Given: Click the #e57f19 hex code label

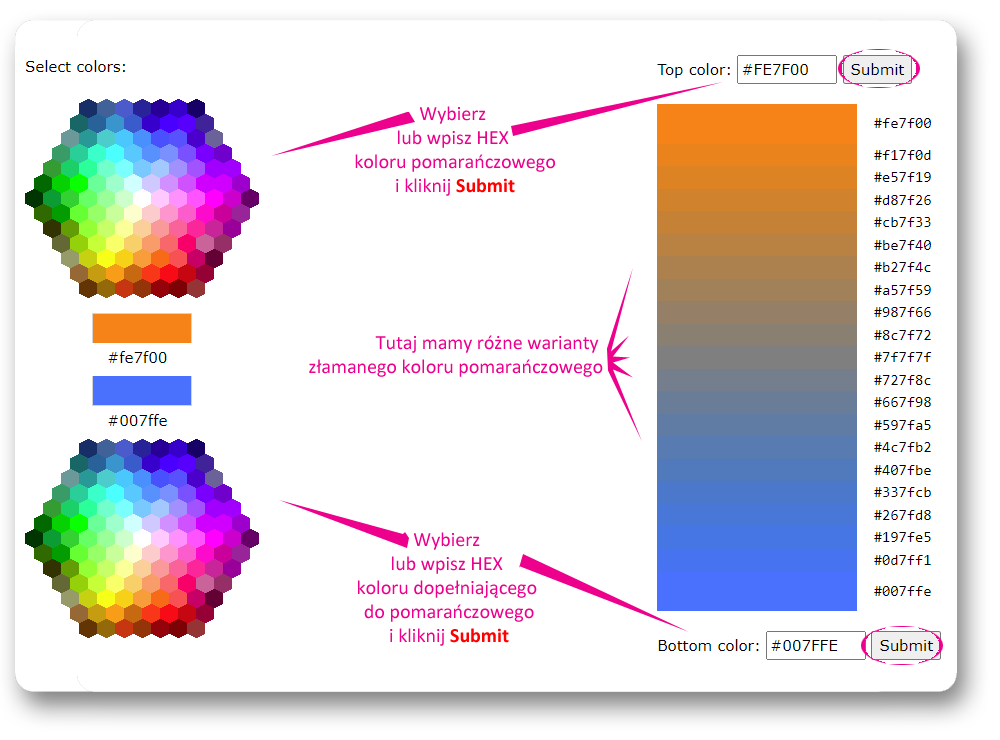Looking at the screenshot, I should click(x=902, y=178).
